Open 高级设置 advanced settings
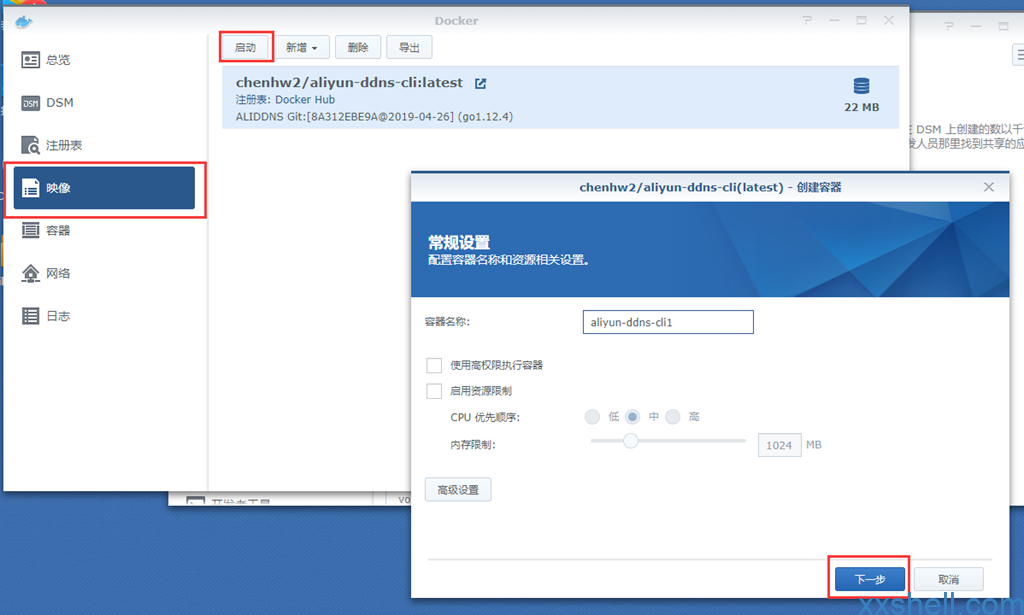 point(458,490)
